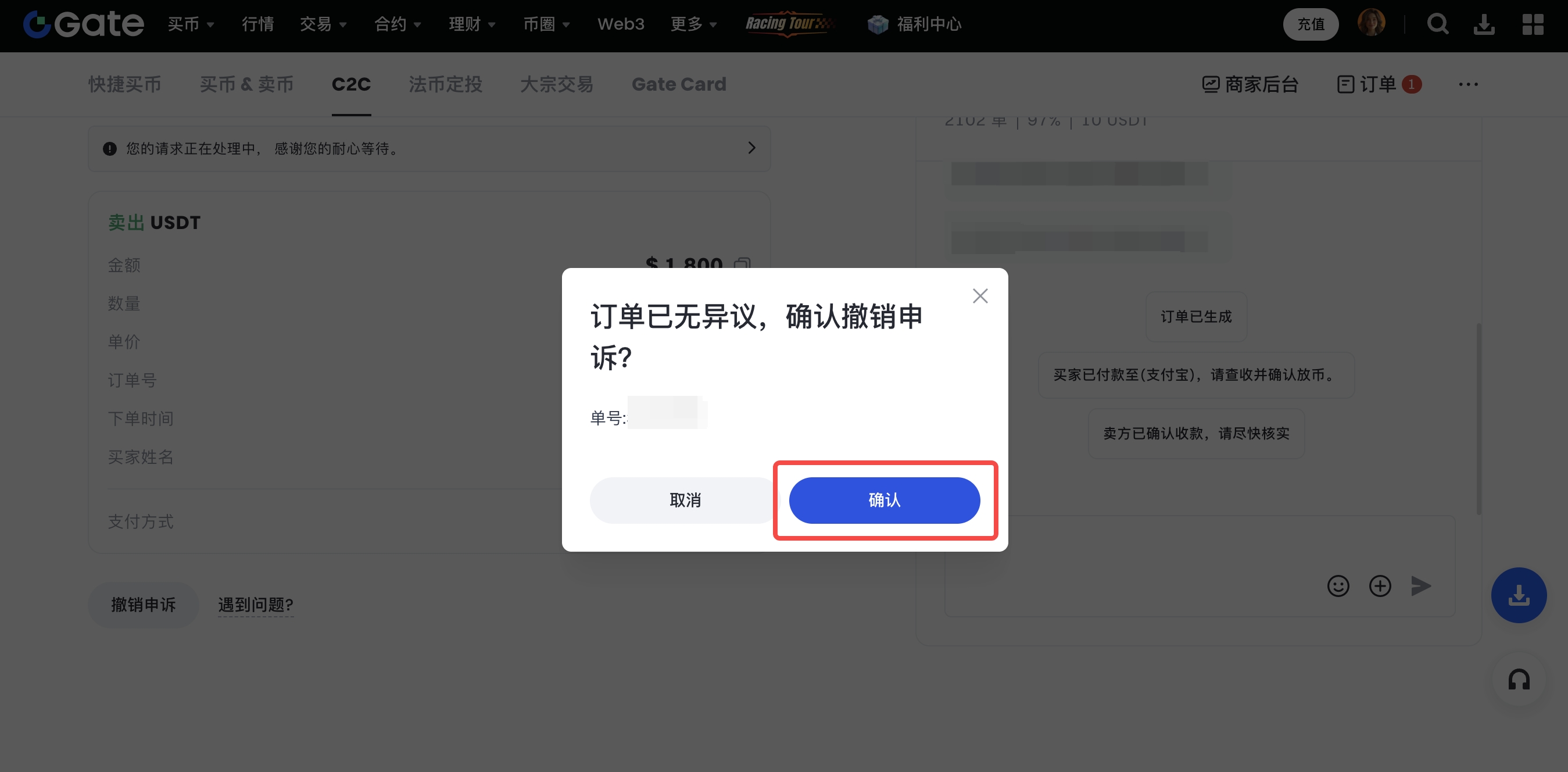Open the apps grid icon
Screen dimensions: 1568x772
(x=1532, y=24)
